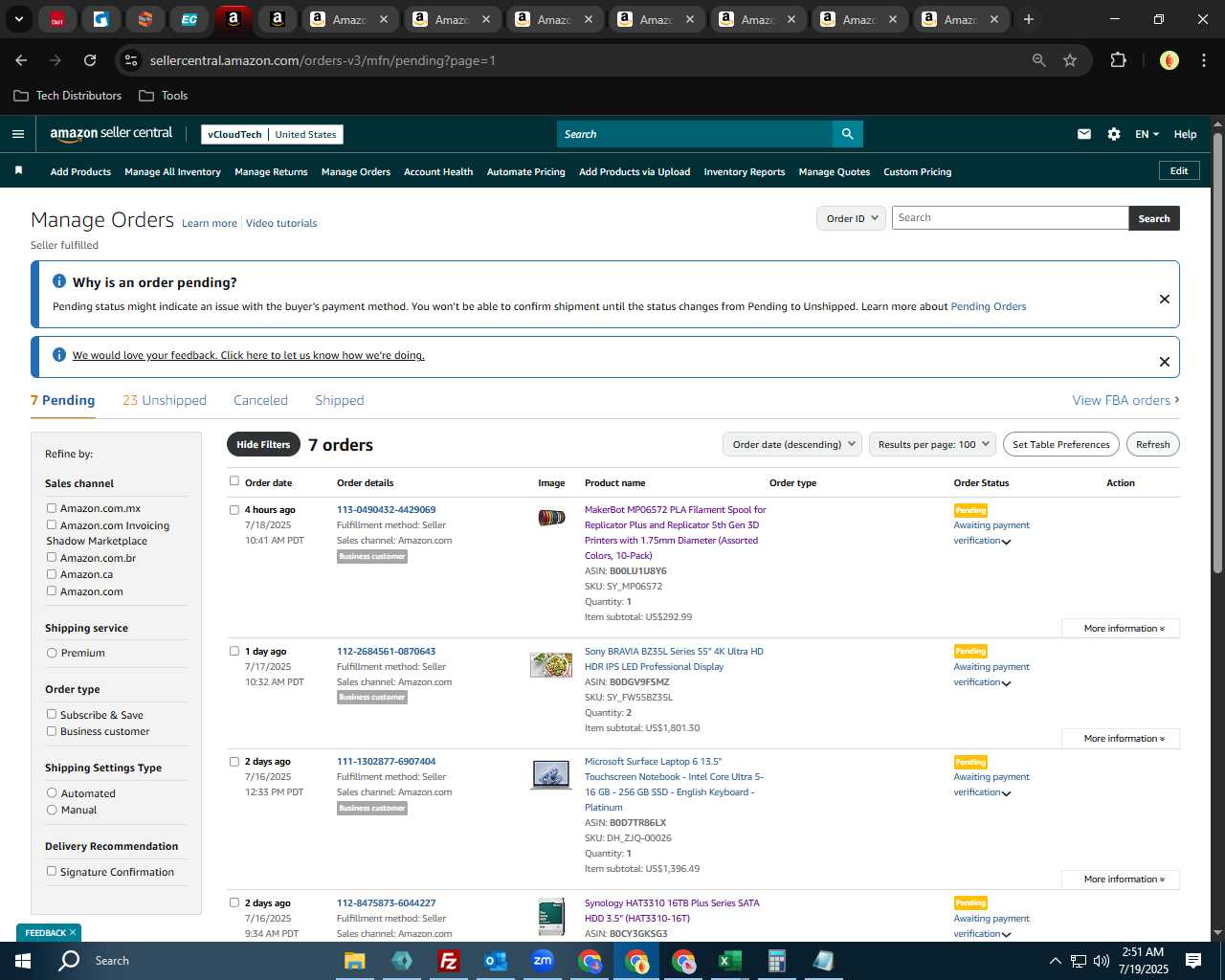This screenshot has width=1225, height=980.
Task: Switch to the 23 Unshipped tab
Action: (x=165, y=400)
